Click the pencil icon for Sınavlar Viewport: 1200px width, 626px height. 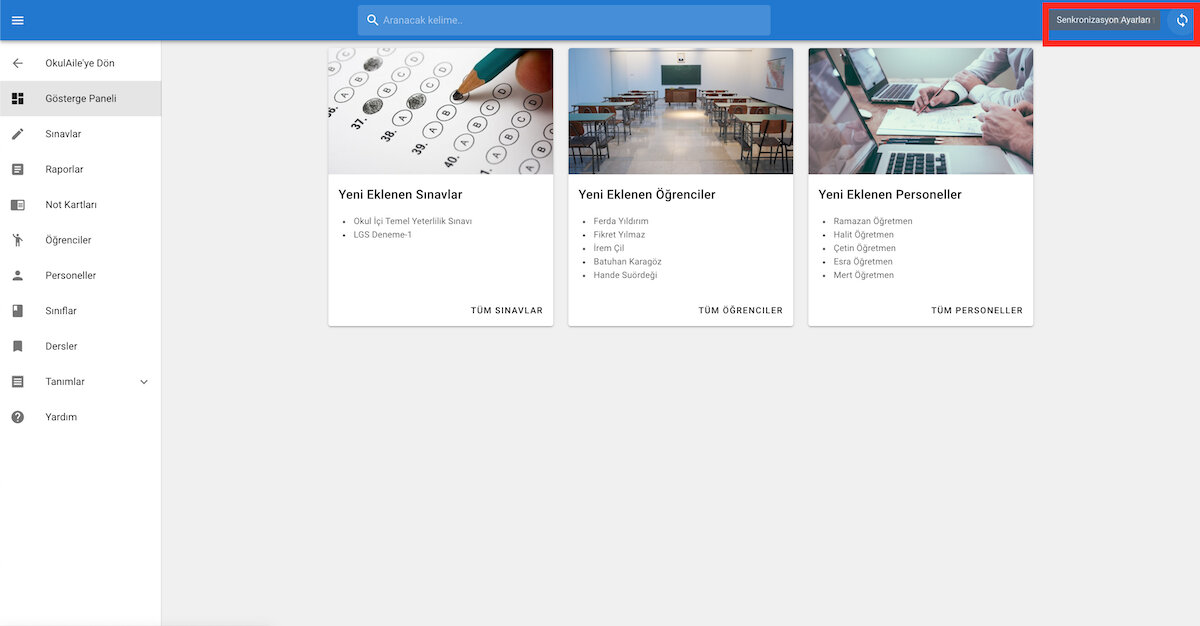pos(17,134)
